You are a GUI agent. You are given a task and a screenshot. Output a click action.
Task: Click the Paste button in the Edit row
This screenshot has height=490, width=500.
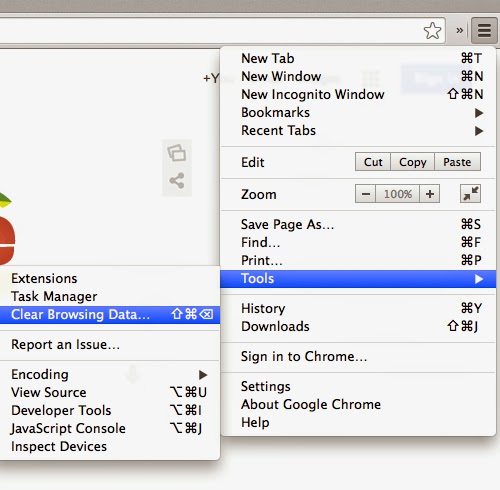tap(457, 162)
